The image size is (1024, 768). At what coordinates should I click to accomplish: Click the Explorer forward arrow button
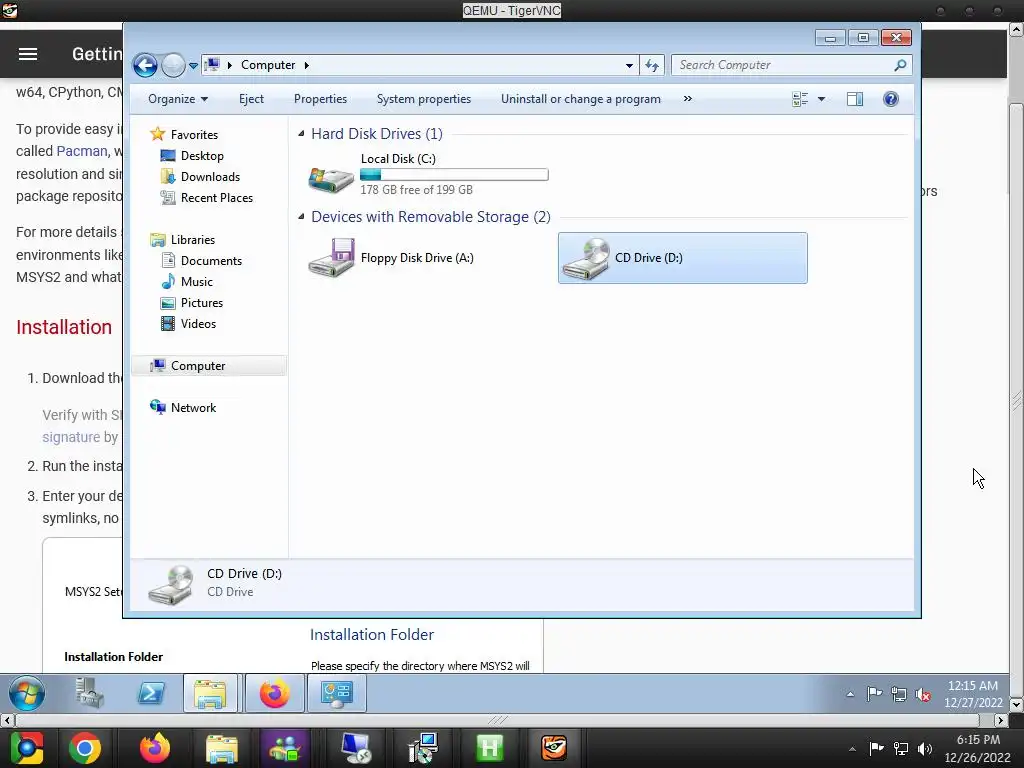coord(173,65)
